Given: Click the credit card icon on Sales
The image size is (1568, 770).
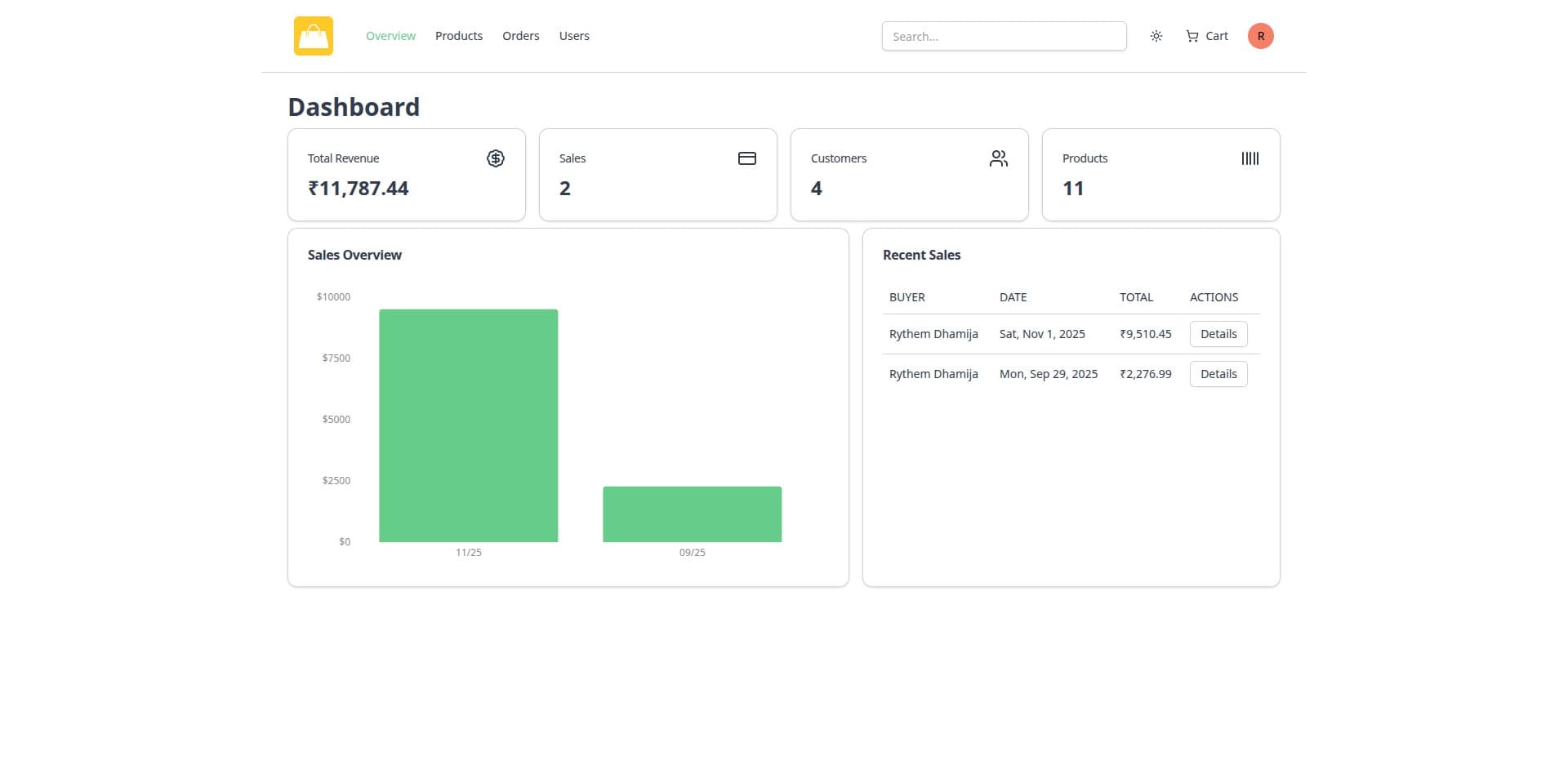Looking at the screenshot, I should (747, 158).
